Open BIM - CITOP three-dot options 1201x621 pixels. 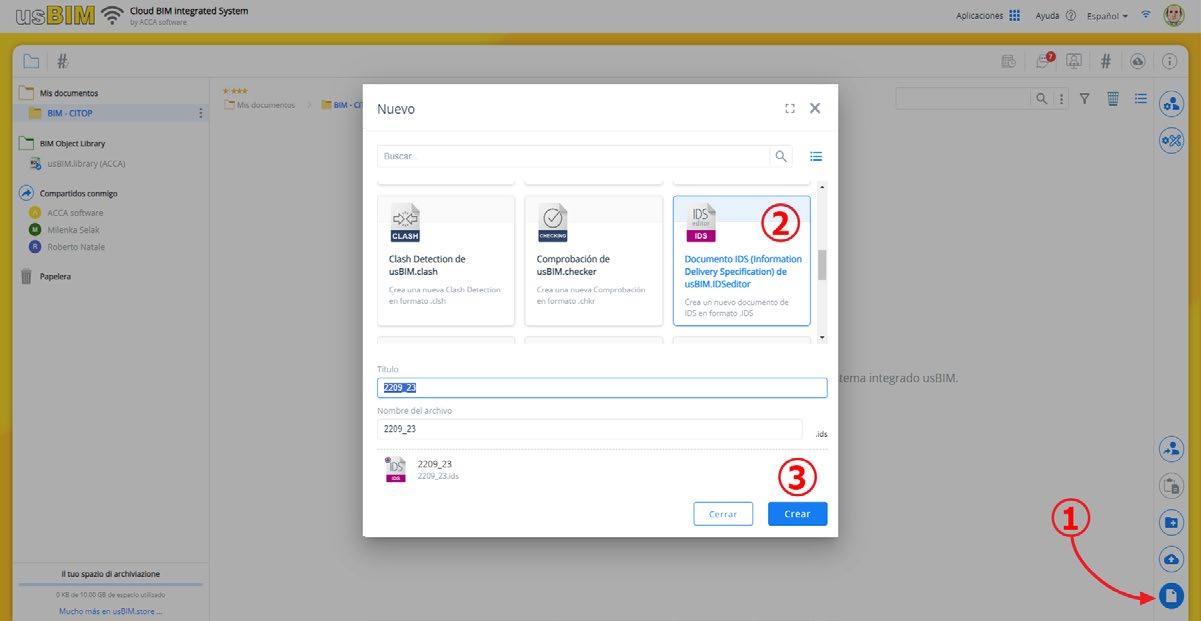200,113
